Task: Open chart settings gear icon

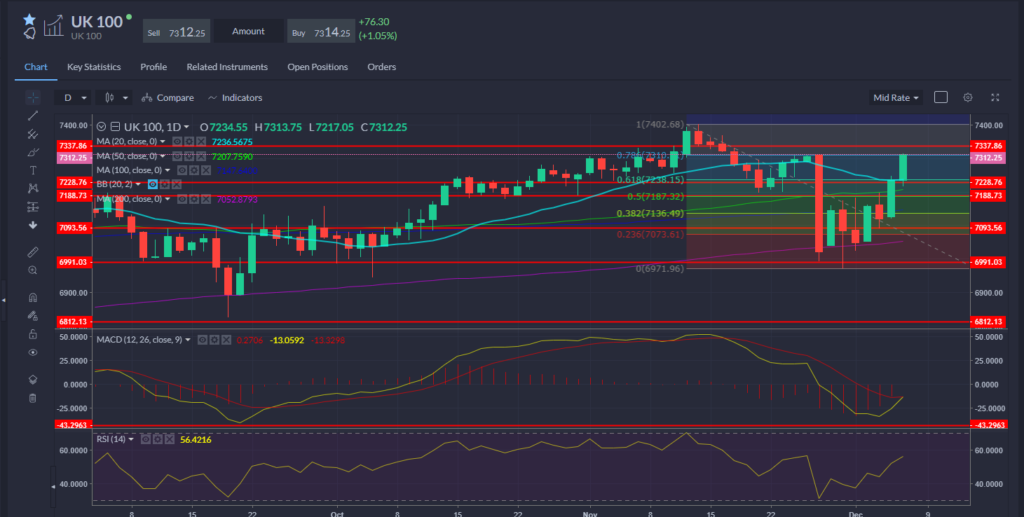Action: tap(968, 97)
